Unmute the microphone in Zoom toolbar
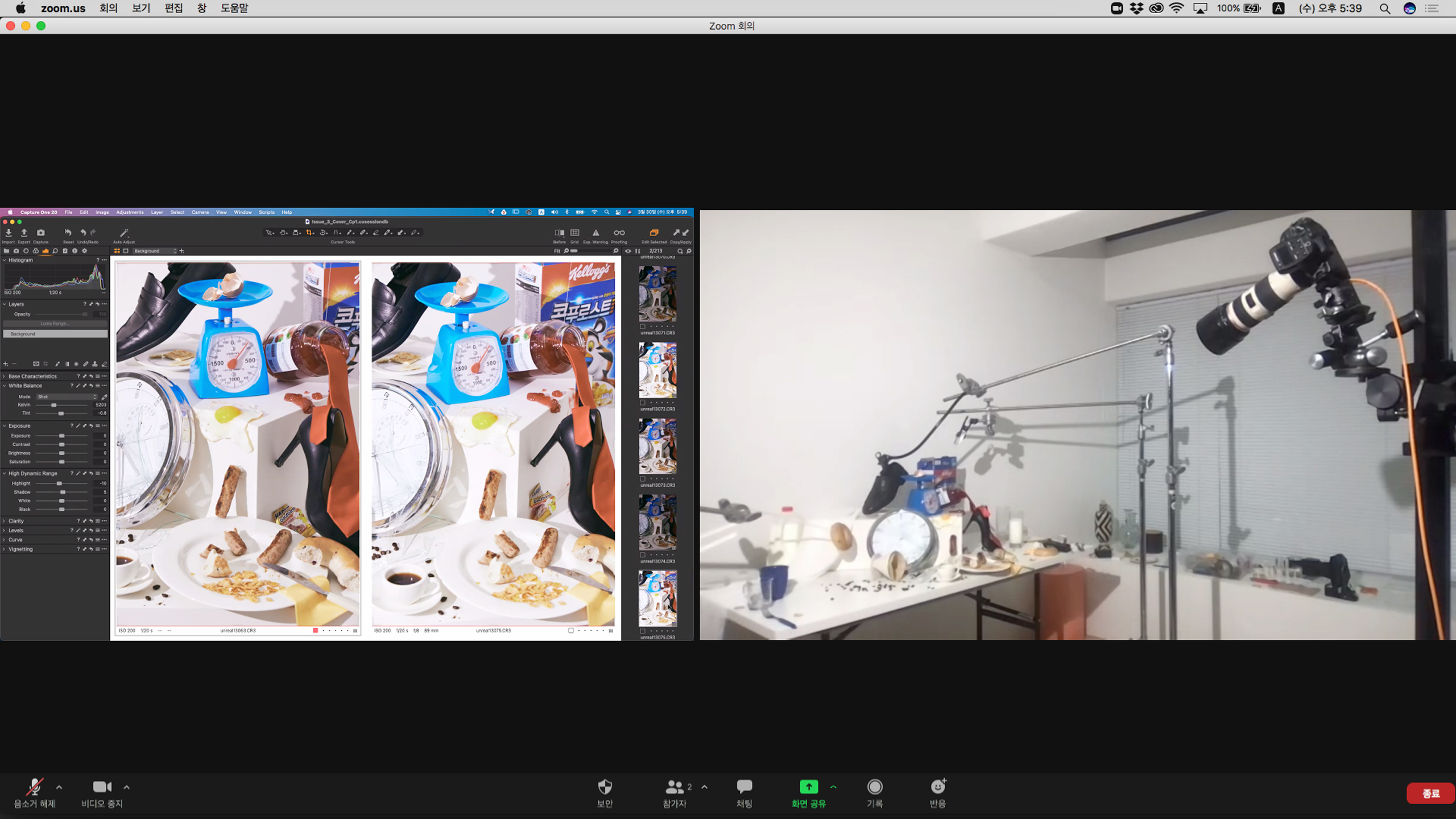The height and width of the screenshot is (819, 1456). tap(34, 788)
